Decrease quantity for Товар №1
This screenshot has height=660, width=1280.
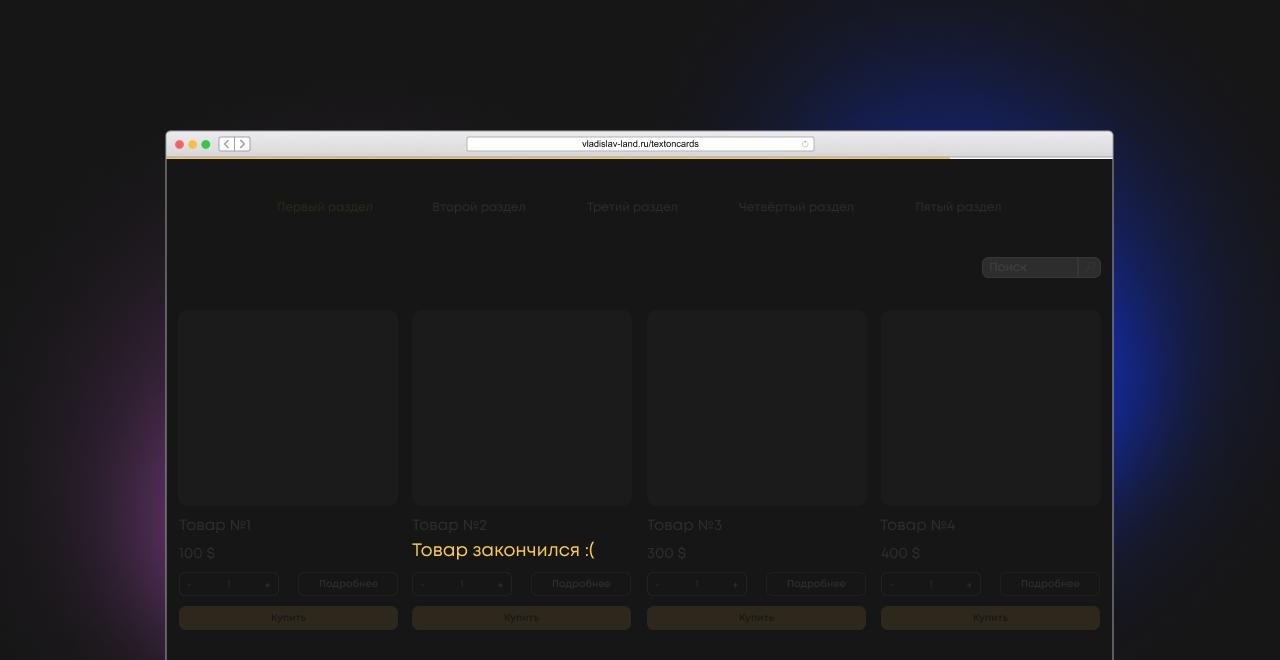(190, 584)
